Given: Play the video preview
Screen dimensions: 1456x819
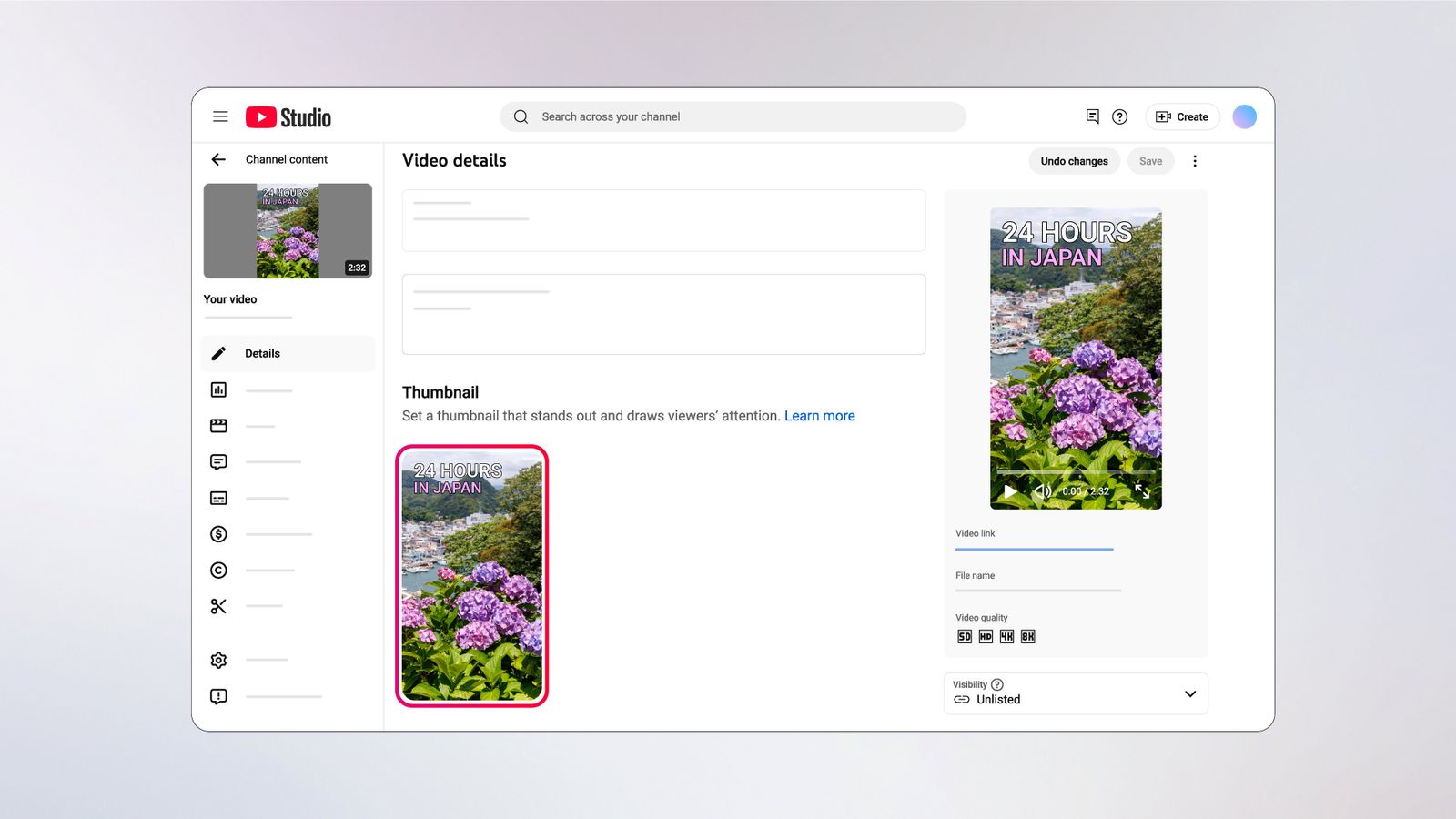Looking at the screenshot, I should coord(1010,491).
